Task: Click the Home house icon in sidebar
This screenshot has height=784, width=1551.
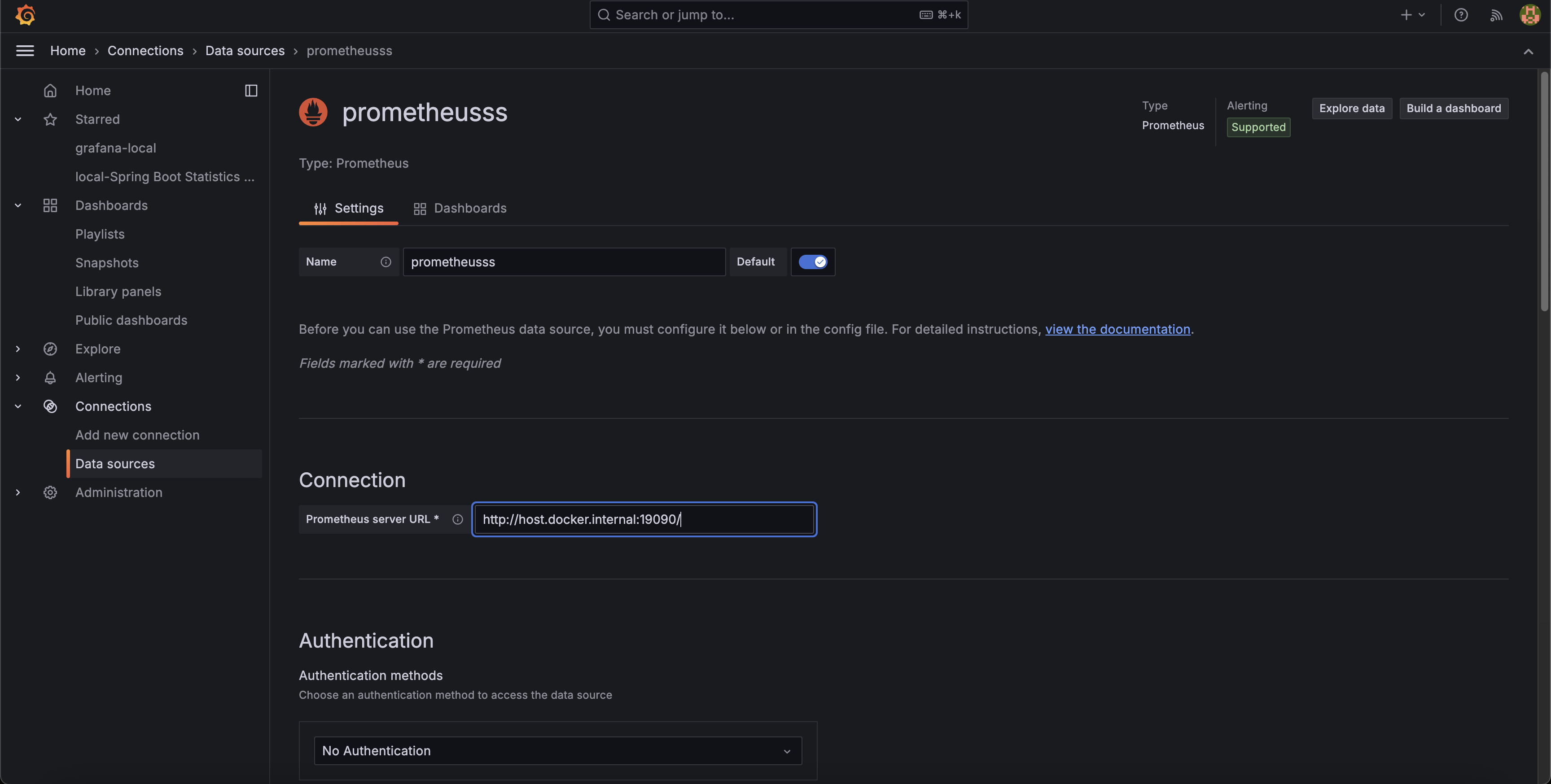Action: click(50, 90)
